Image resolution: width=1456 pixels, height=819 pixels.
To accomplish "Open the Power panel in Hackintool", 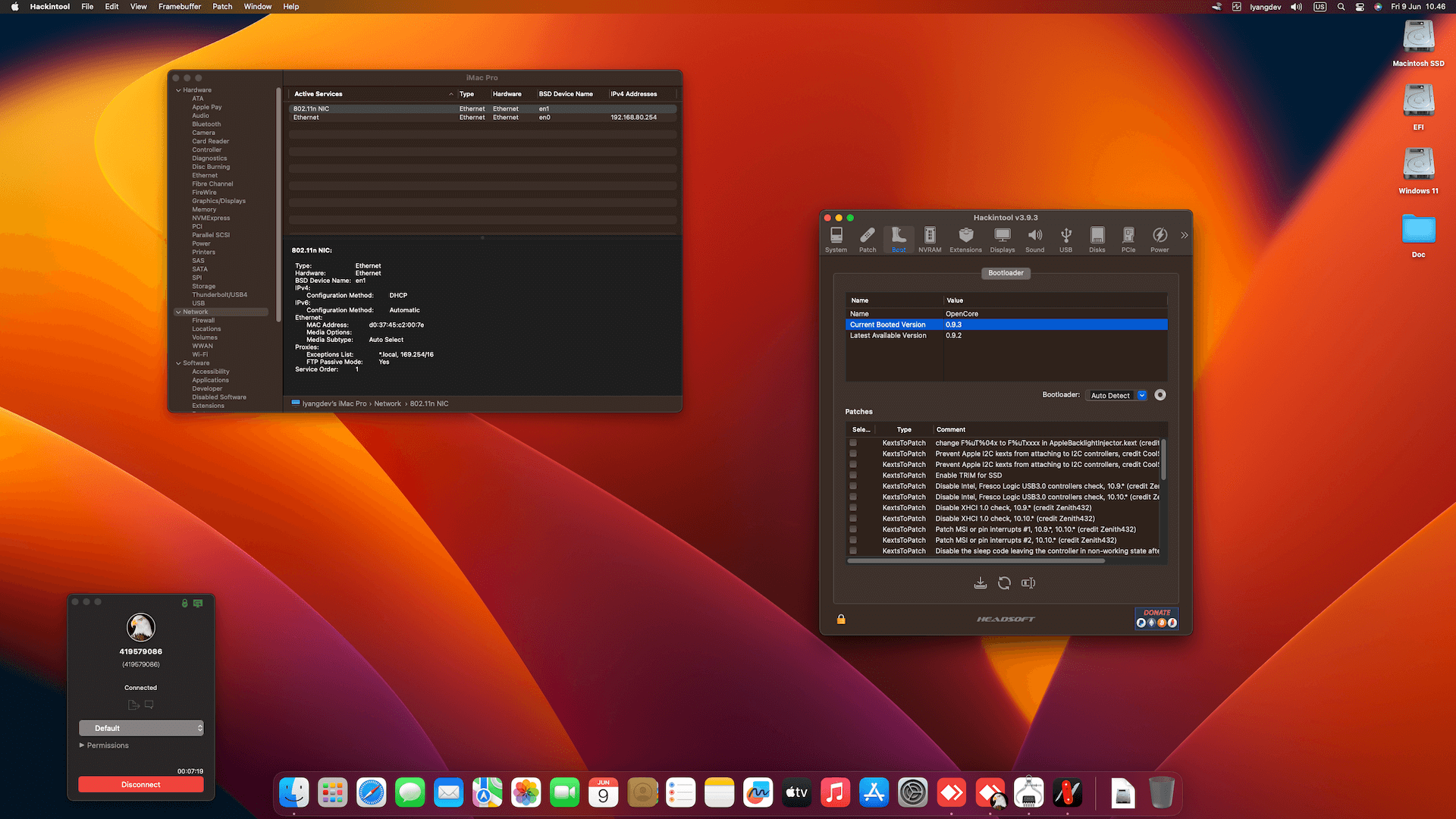I will point(1159,239).
